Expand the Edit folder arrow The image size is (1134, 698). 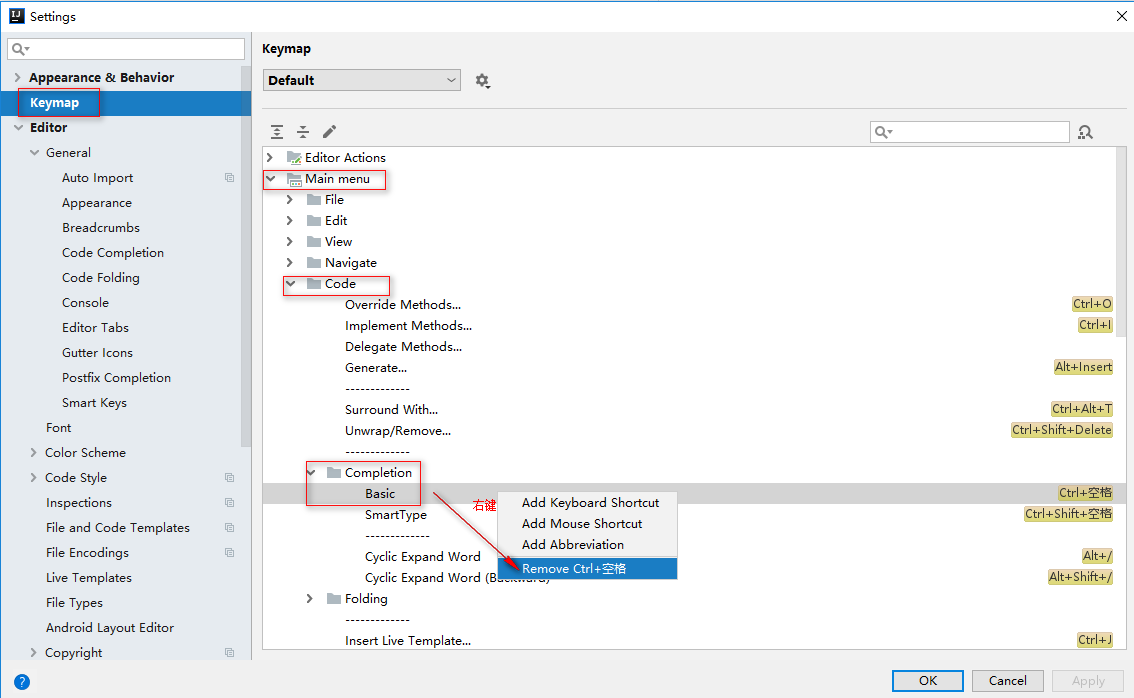(290, 221)
